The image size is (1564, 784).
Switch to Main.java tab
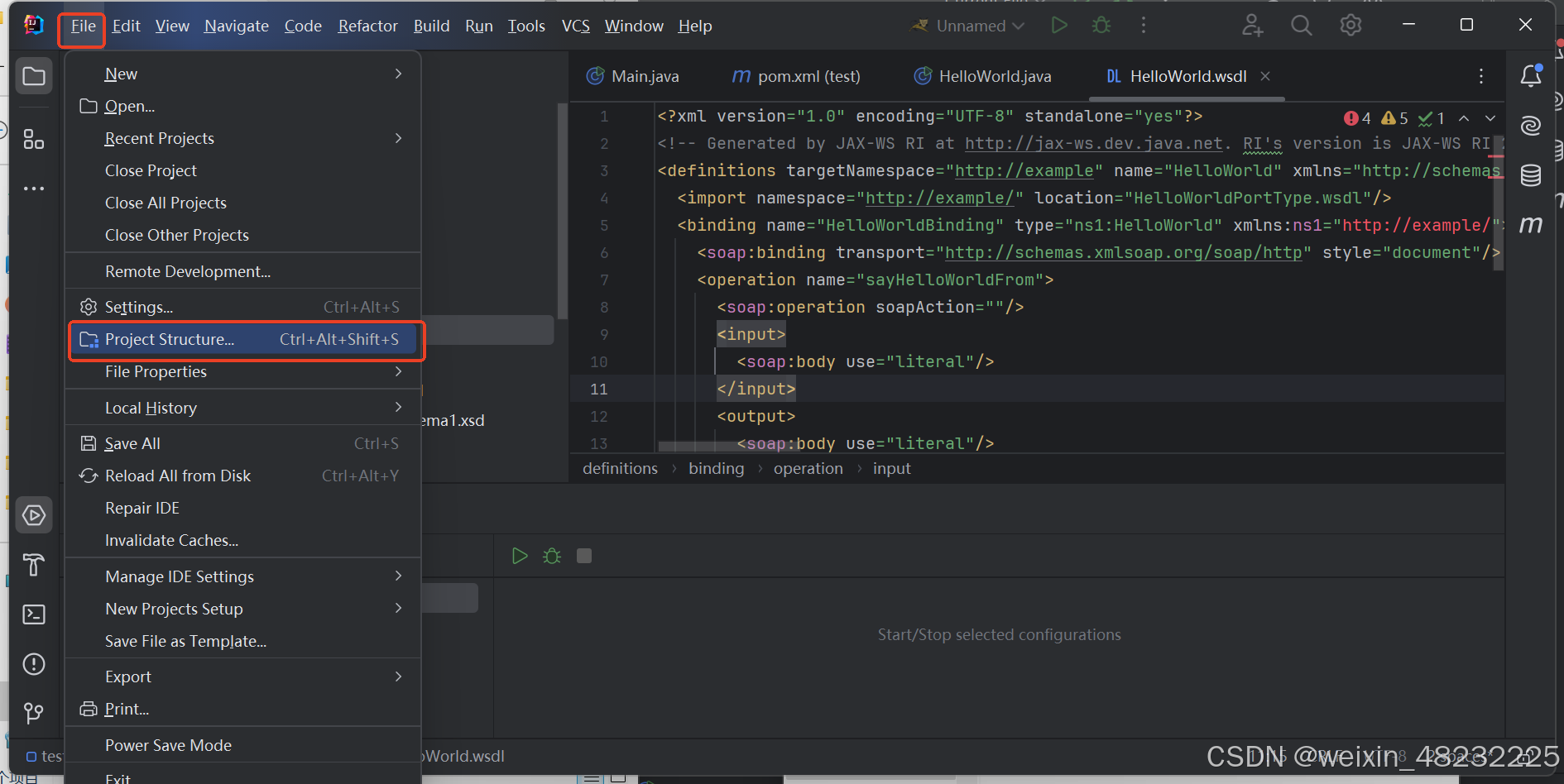click(633, 76)
